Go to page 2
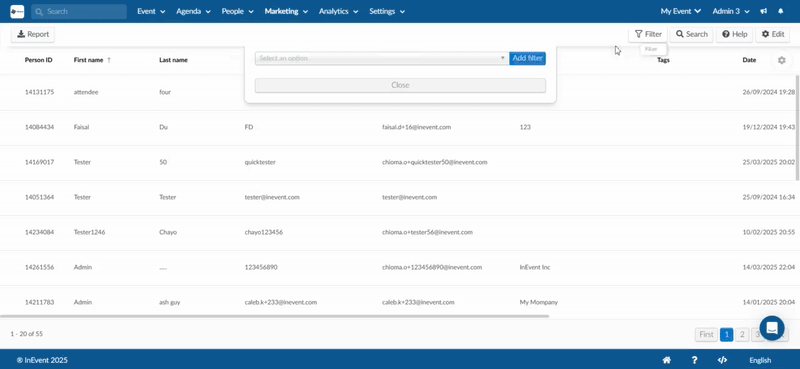800x369 pixels. pyautogui.click(x=742, y=334)
